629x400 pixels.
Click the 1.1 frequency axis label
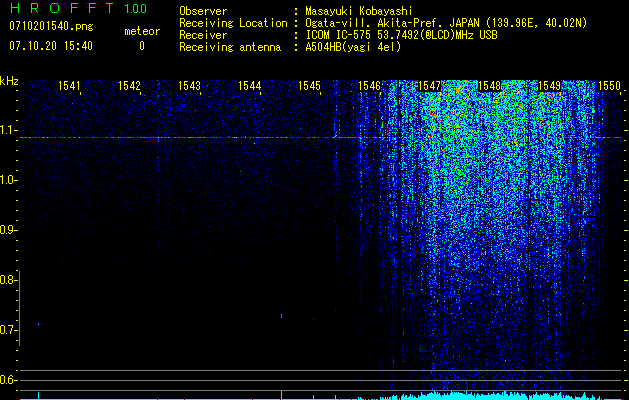tap(8, 130)
